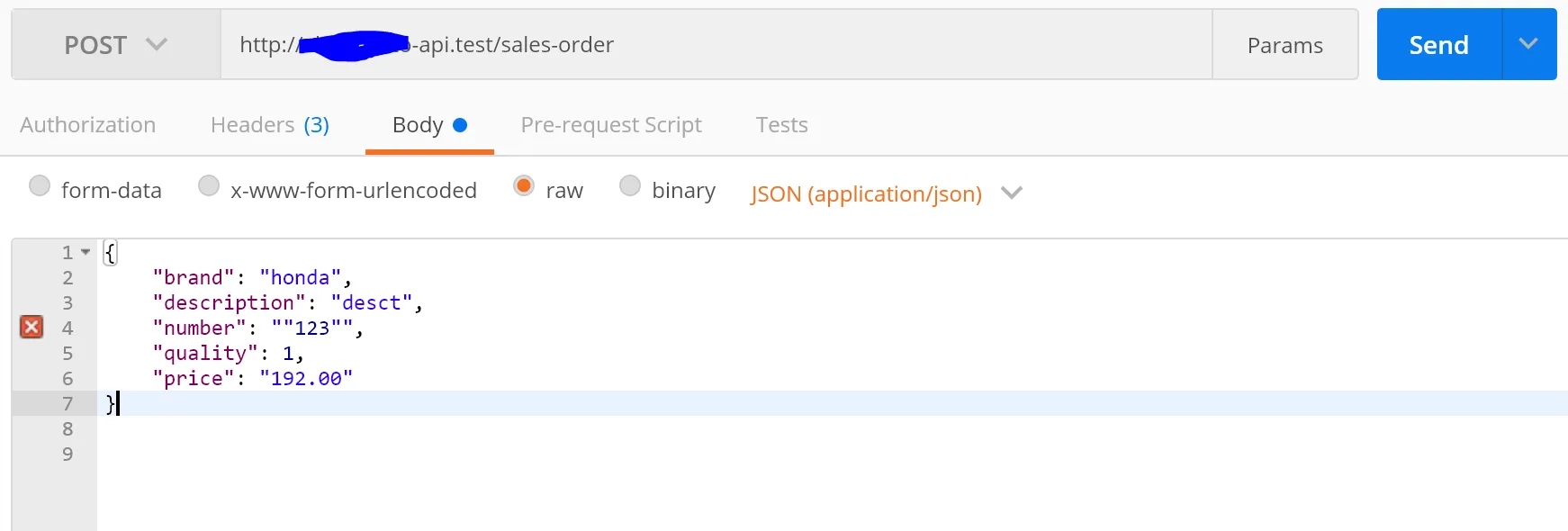Click the "number" value with invalid quotes
Viewport: 1568px width, 531px height.
click(x=312, y=328)
